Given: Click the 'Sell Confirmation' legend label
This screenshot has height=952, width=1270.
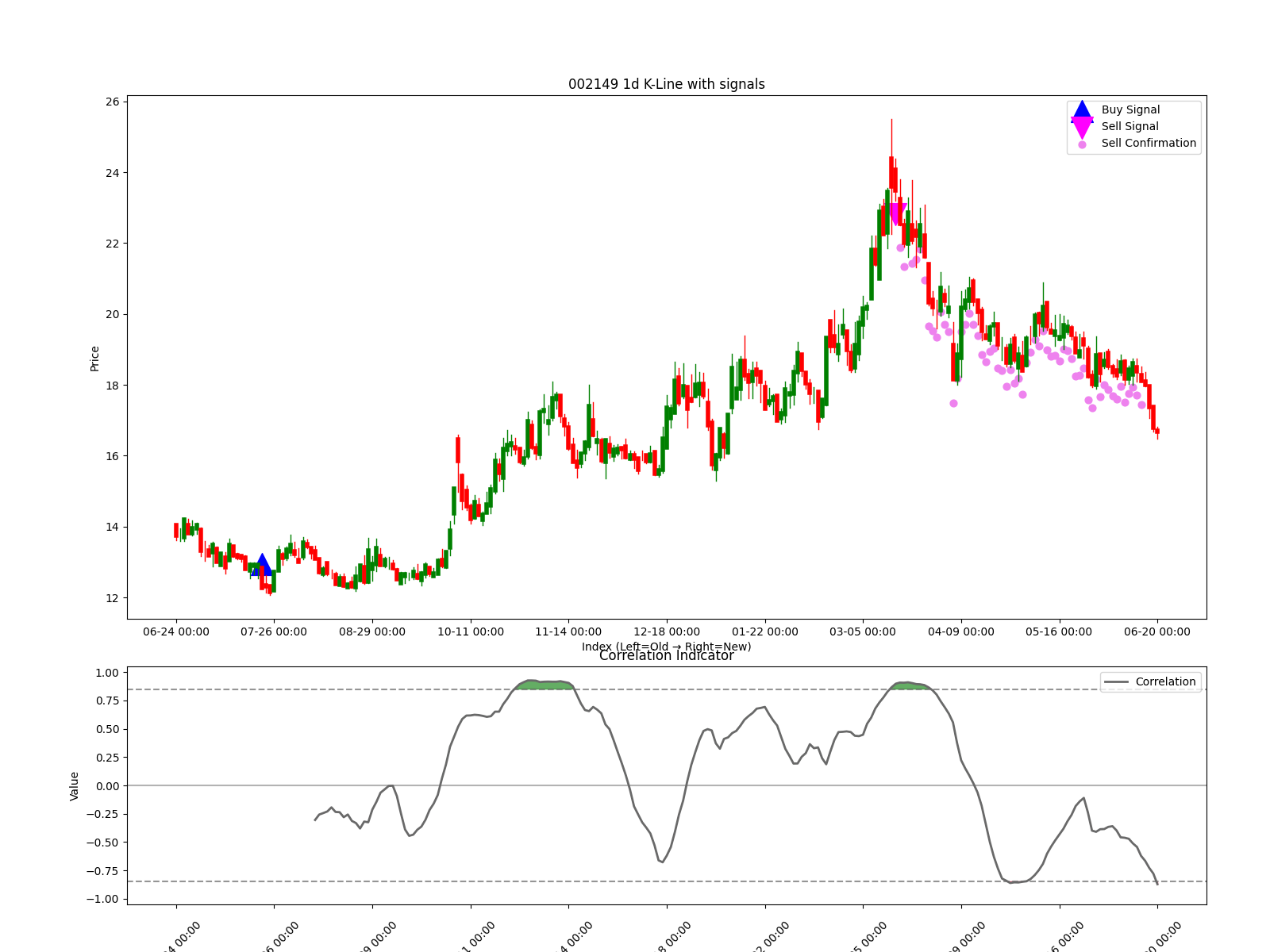Looking at the screenshot, I should click(1149, 144).
